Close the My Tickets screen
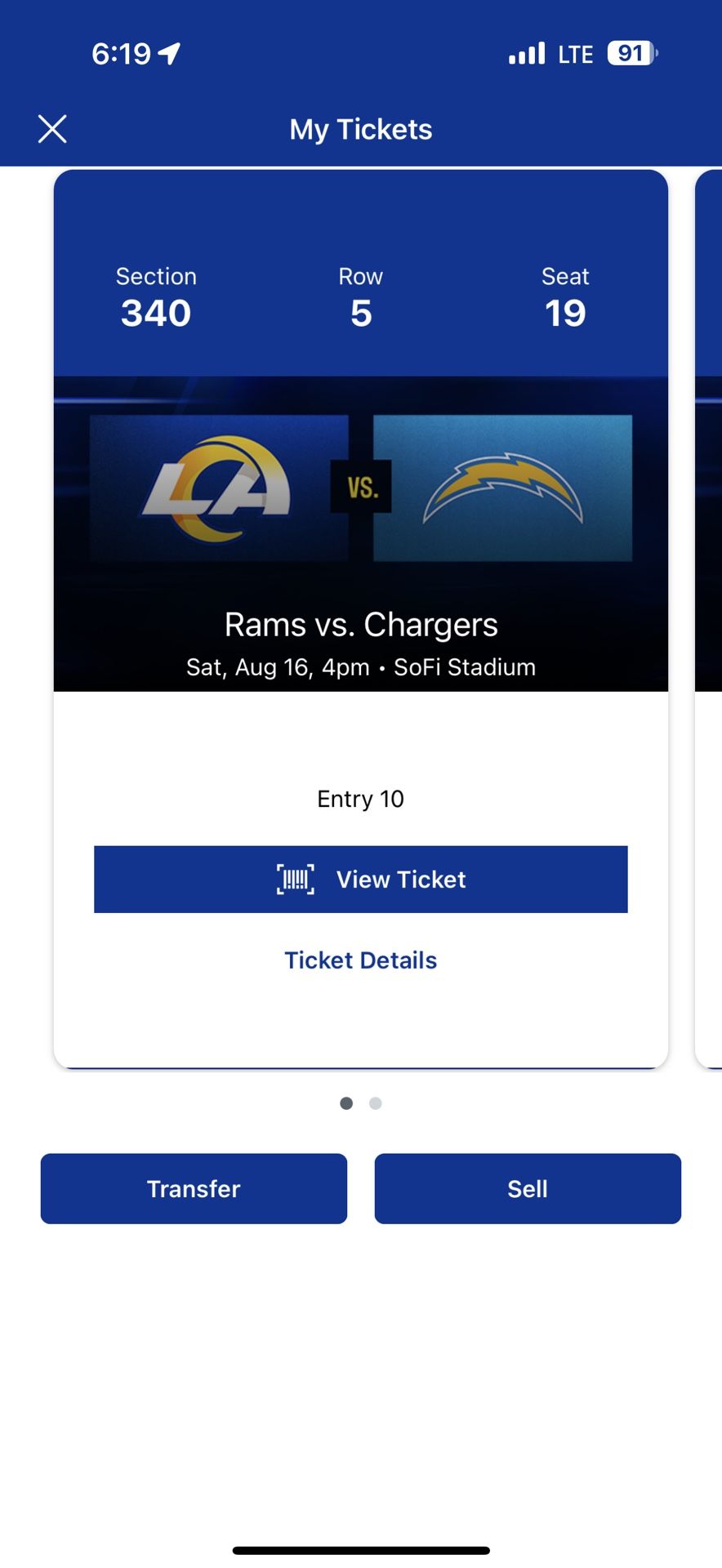Screen dimensions: 722x1568 point(52,129)
